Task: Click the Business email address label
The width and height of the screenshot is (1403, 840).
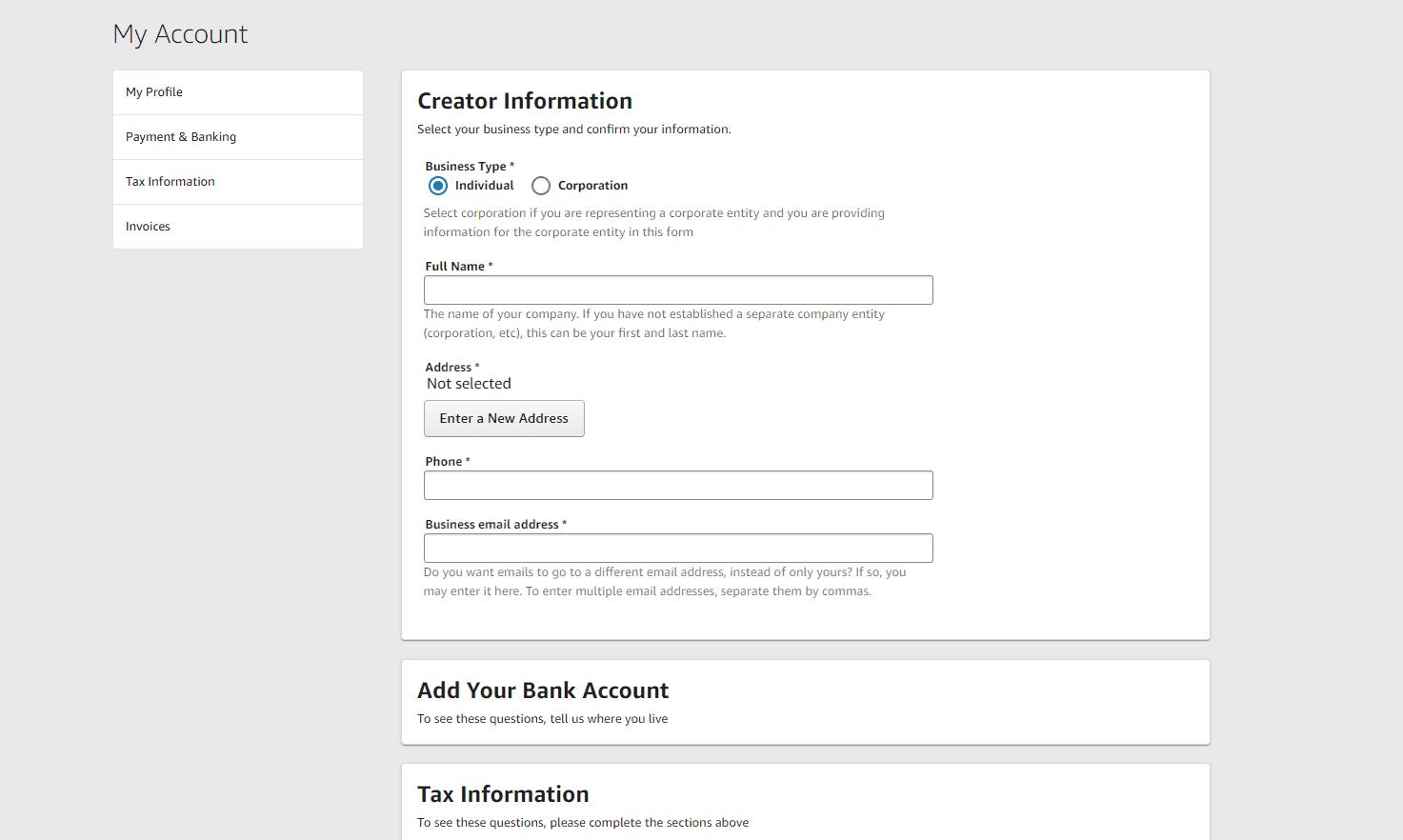Action: point(492,525)
